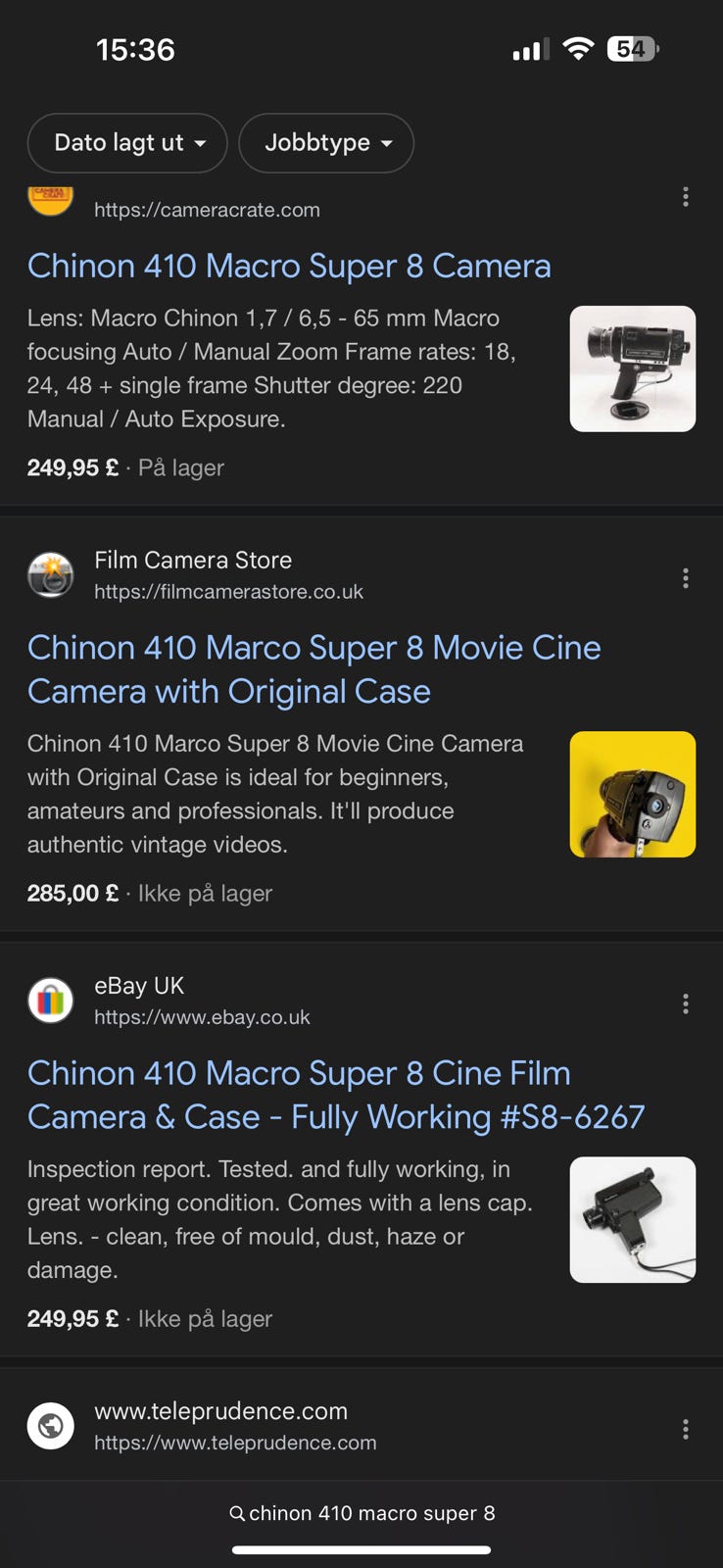Tap the search magnifier icon in address bar
723x1568 pixels.
tap(236, 1514)
